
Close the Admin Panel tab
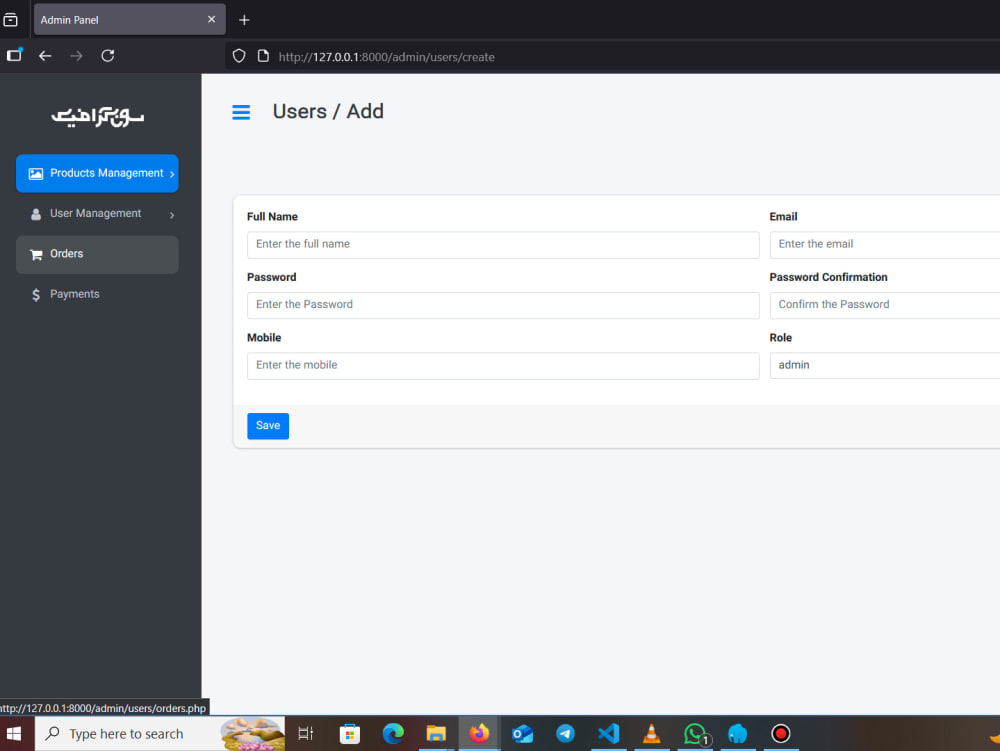click(x=211, y=20)
